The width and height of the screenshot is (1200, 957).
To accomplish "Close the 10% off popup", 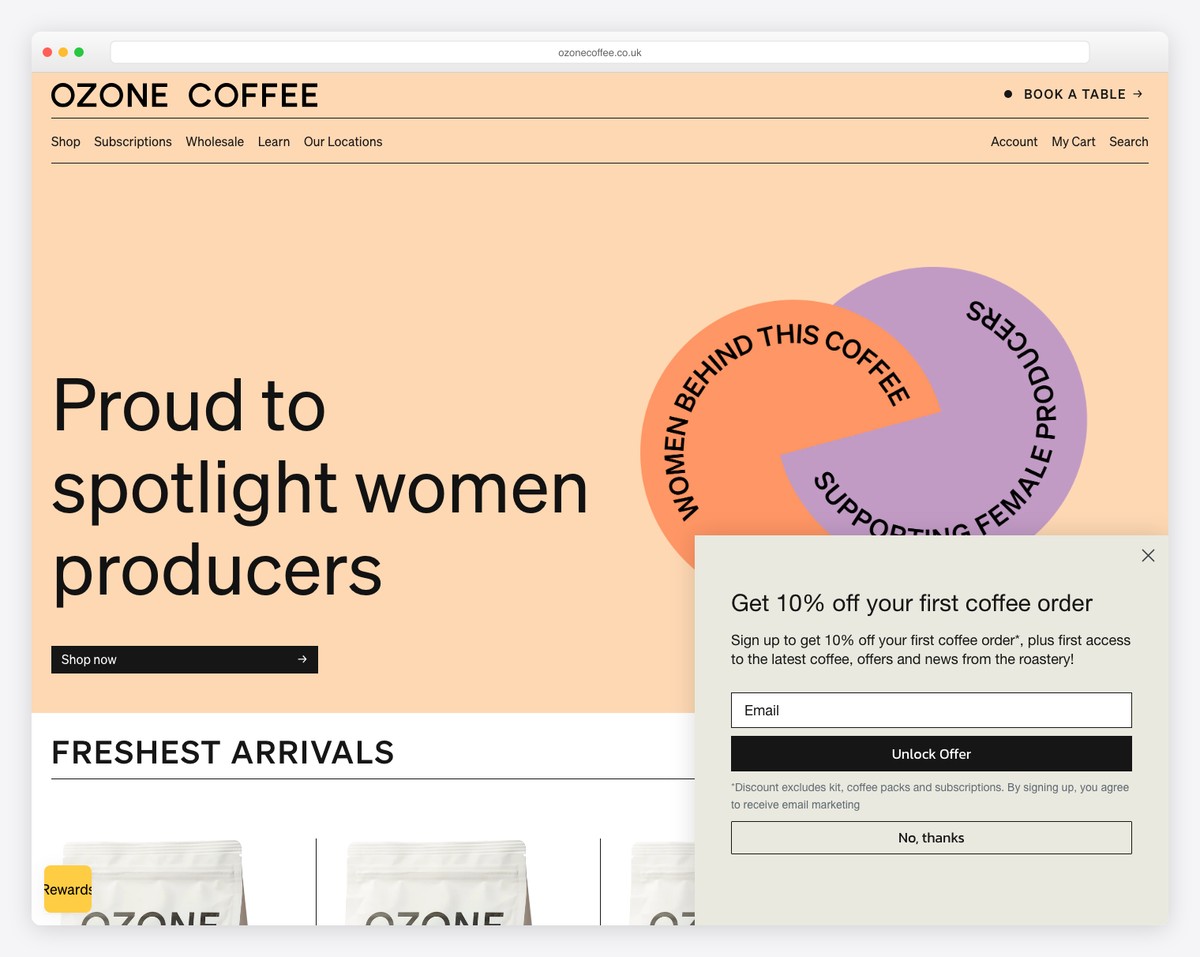I will 1147,555.
